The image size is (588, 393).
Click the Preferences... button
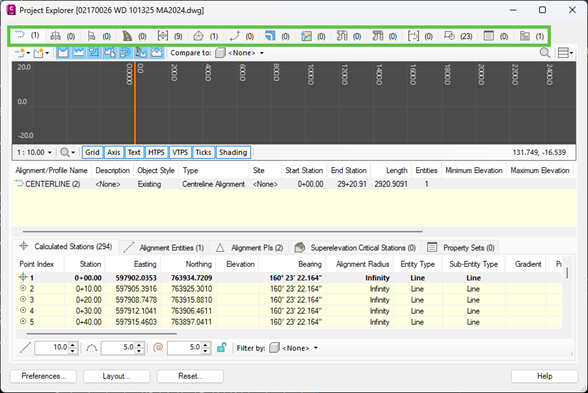pos(44,376)
